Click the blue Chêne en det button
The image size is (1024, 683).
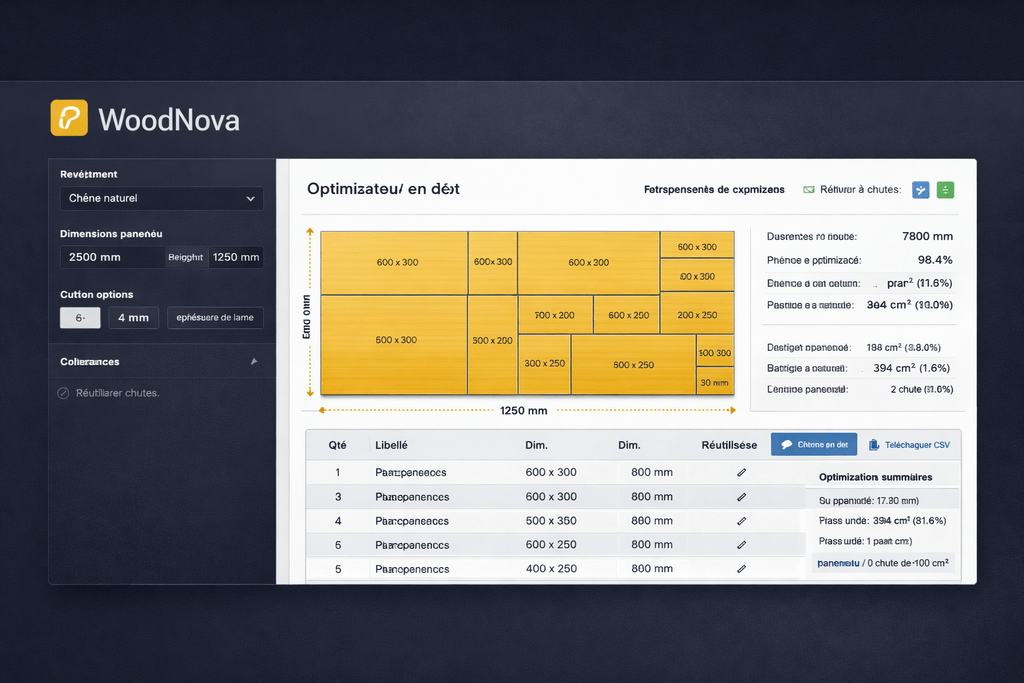click(814, 445)
